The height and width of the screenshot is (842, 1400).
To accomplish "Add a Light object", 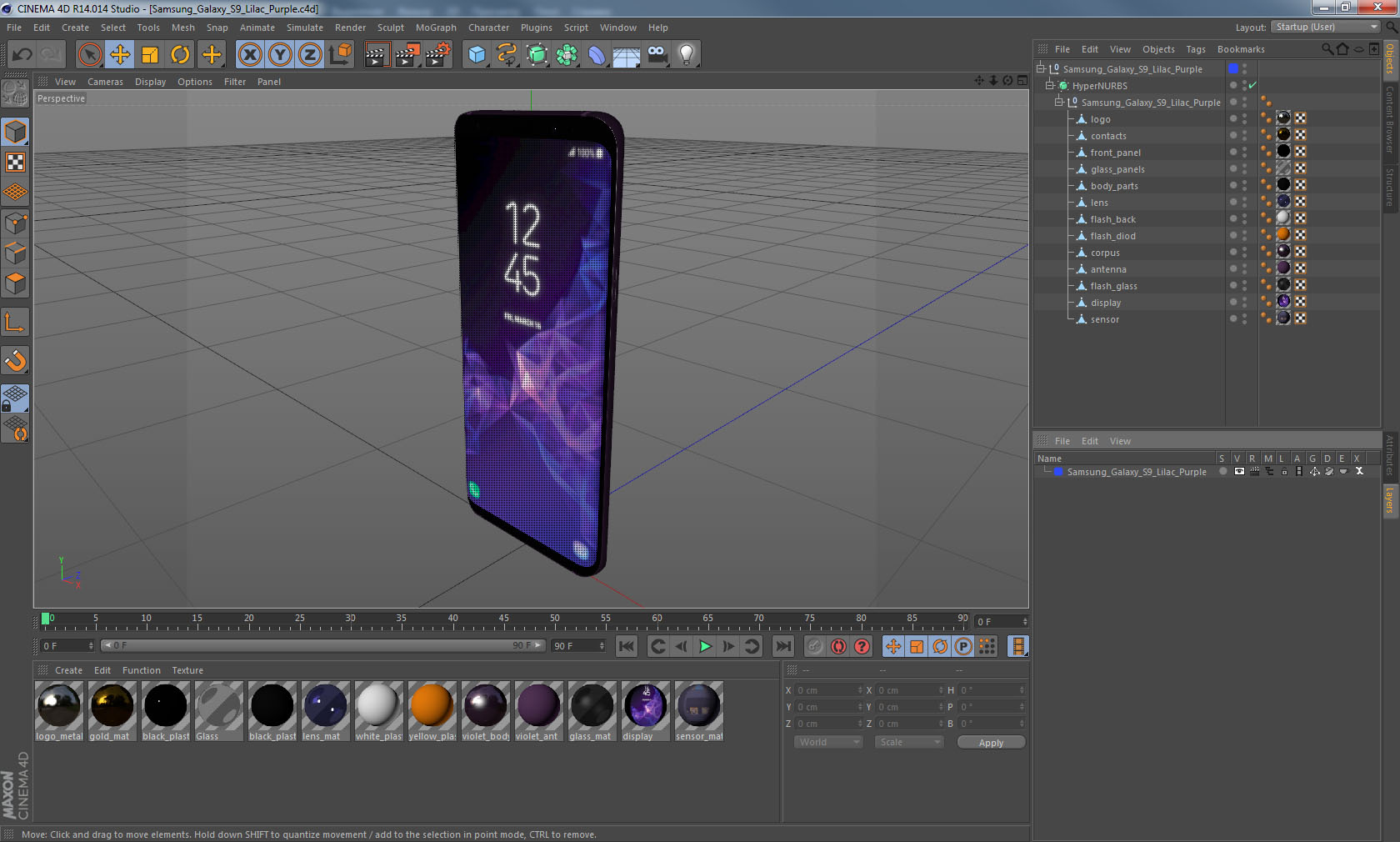I will click(687, 55).
